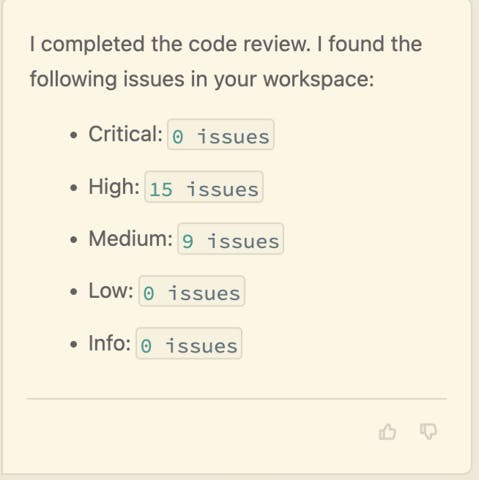Open the High '15 issues' chip
Viewport: 479px width, 480px height.
coord(204,187)
